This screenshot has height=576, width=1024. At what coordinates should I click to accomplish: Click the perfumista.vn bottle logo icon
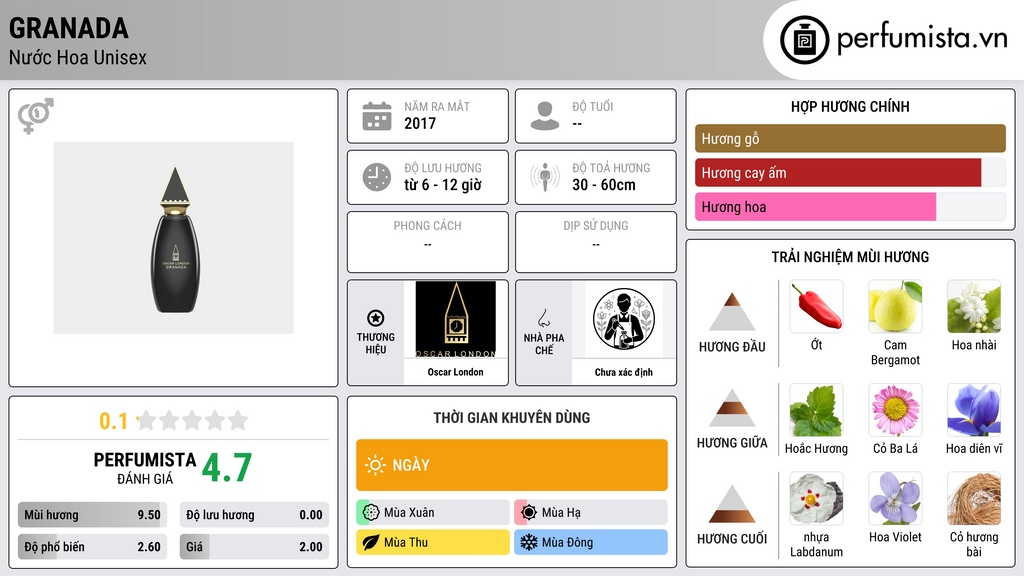(805, 40)
